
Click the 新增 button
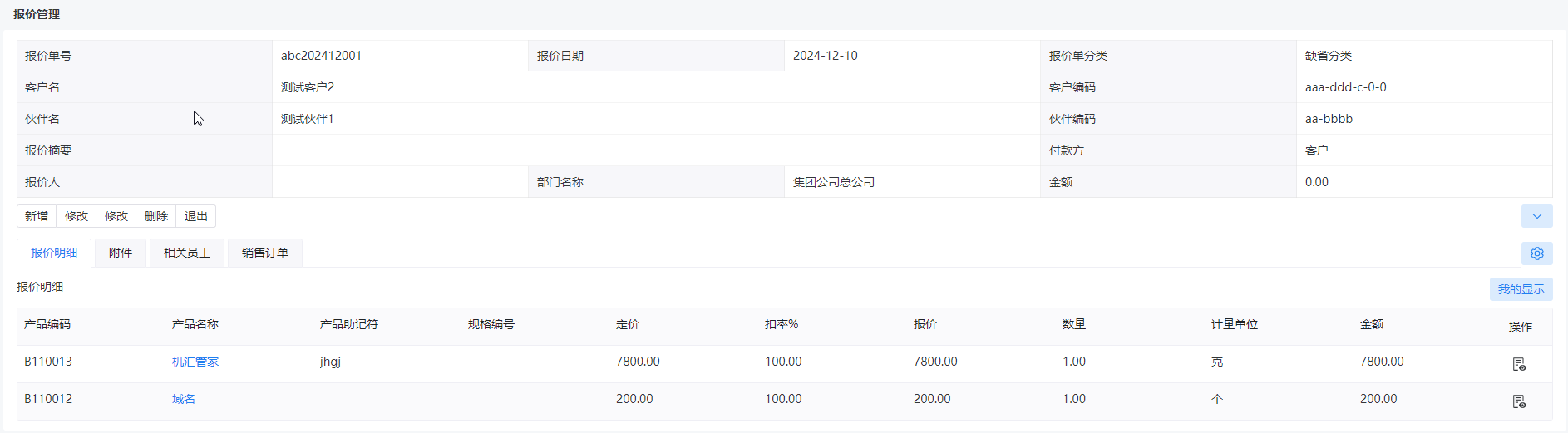click(37, 216)
